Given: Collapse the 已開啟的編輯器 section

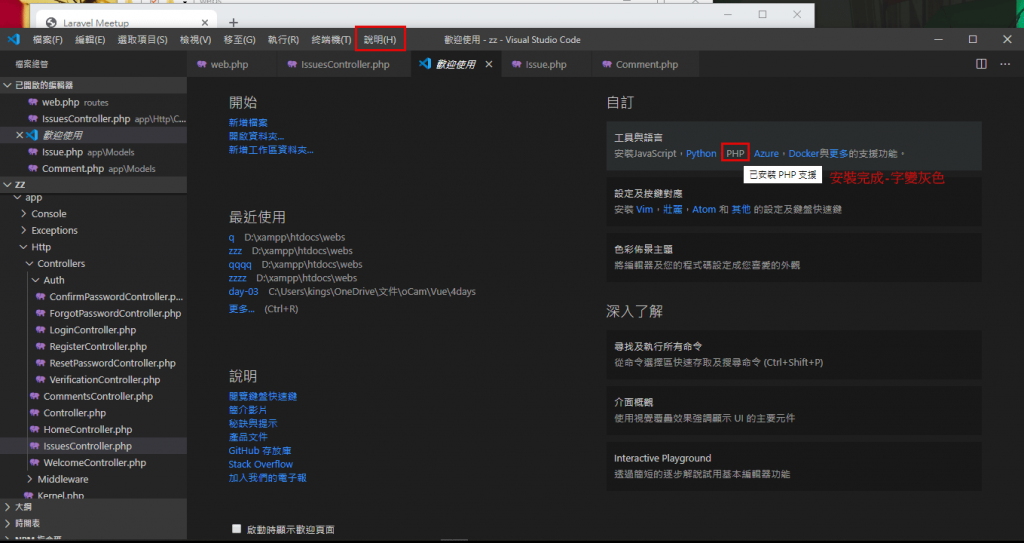Looking at the screenshot, I should click(7, 85).
